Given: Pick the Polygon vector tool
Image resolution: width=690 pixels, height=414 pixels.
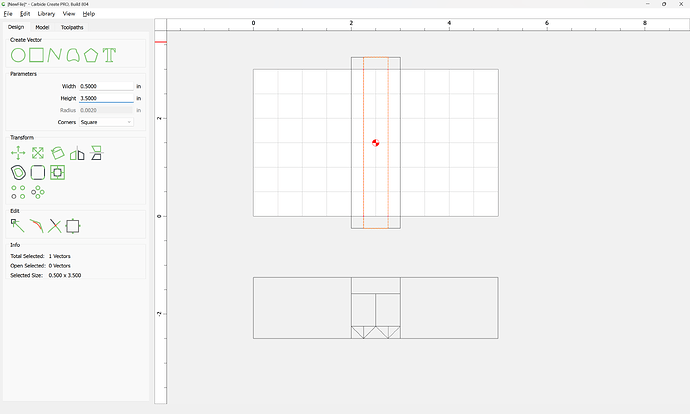Looking at the screenshot, I should pos(91,55).
